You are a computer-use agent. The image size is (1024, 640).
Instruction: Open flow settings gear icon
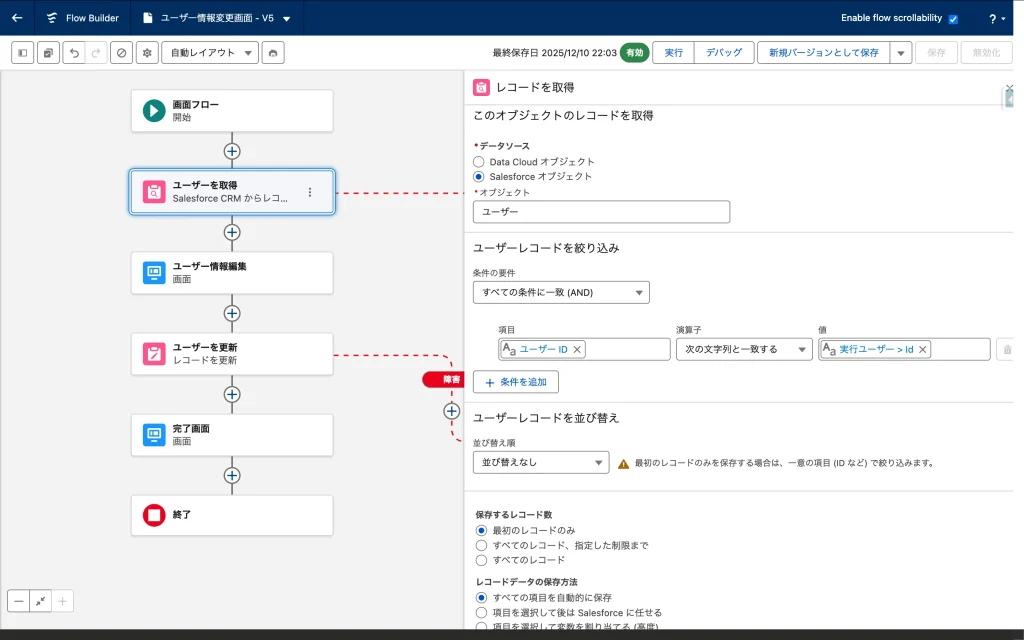(x=147, y=53)
